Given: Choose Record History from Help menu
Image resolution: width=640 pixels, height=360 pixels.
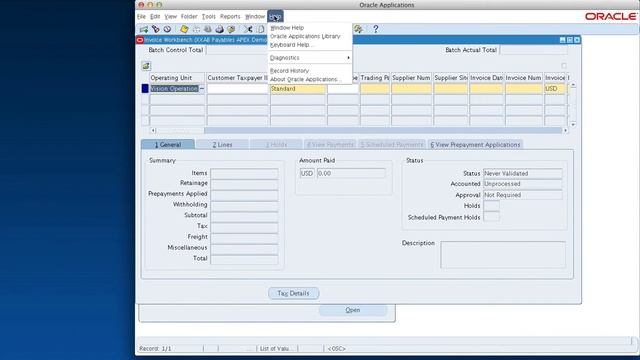Looking at the screenshot, I should (289, 71).
